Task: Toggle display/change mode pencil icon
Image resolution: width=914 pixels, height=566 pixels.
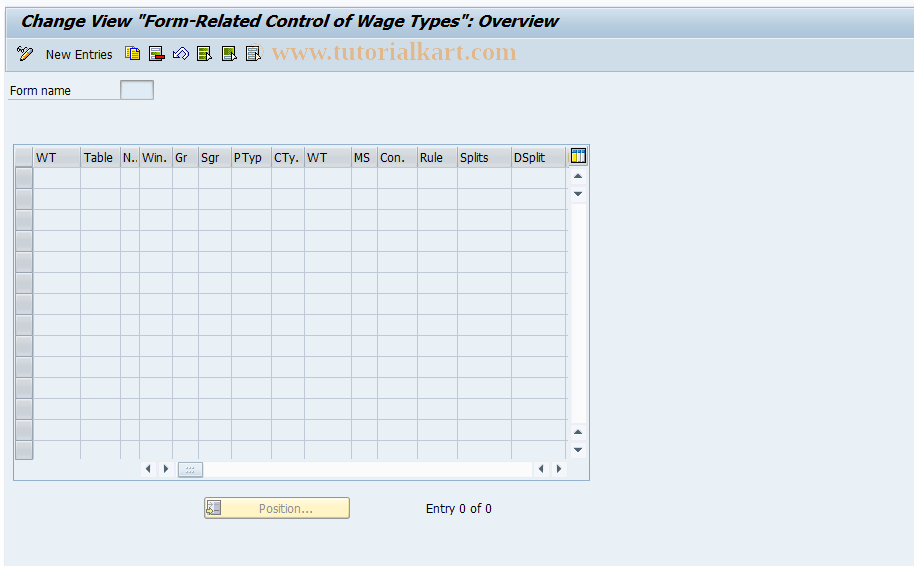Action: [x=24, y=54]
